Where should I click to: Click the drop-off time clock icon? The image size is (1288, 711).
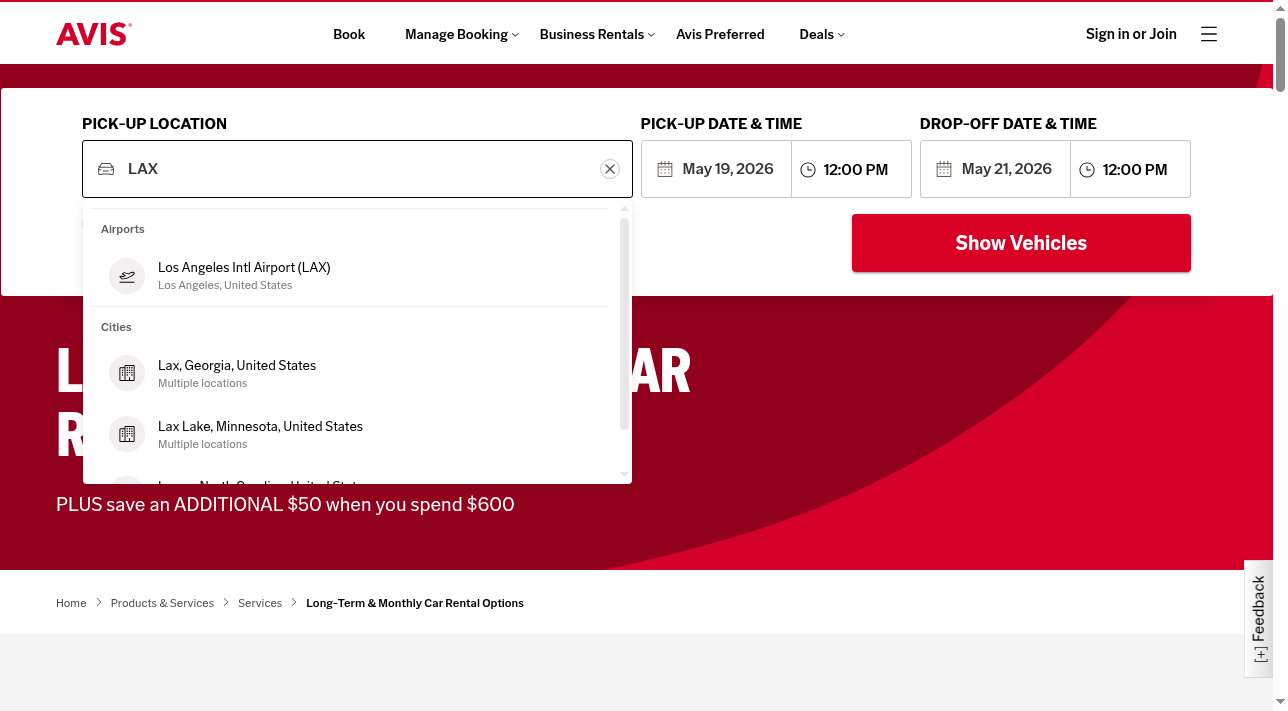[x=1087, y=170]
